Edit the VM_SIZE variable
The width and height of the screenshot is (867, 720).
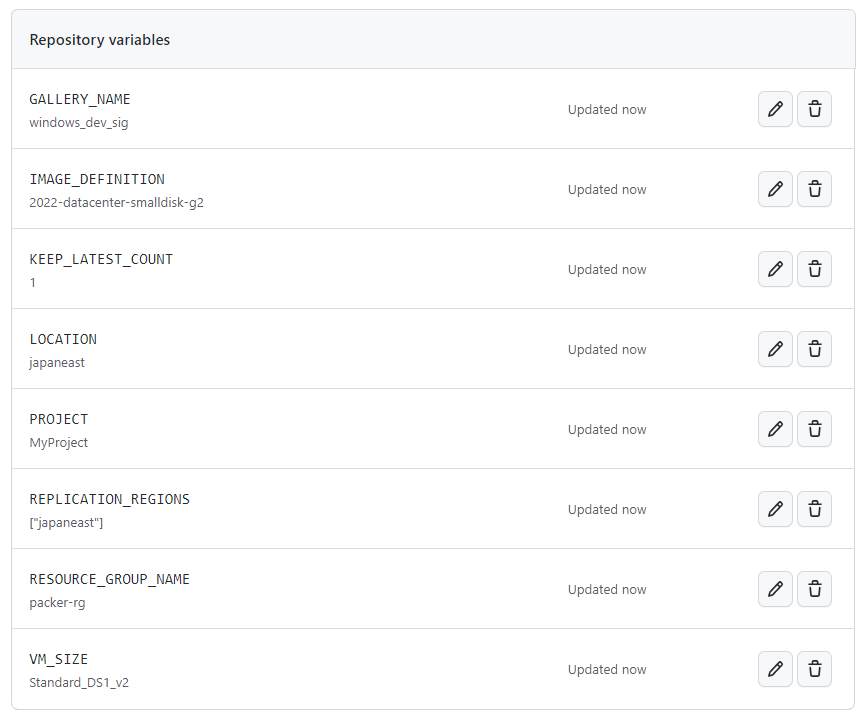click(775, 669)
